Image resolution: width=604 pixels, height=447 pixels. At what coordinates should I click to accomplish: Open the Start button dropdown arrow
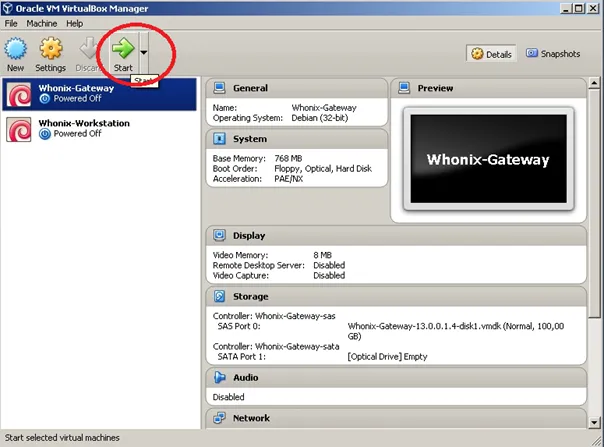[144, 52]
